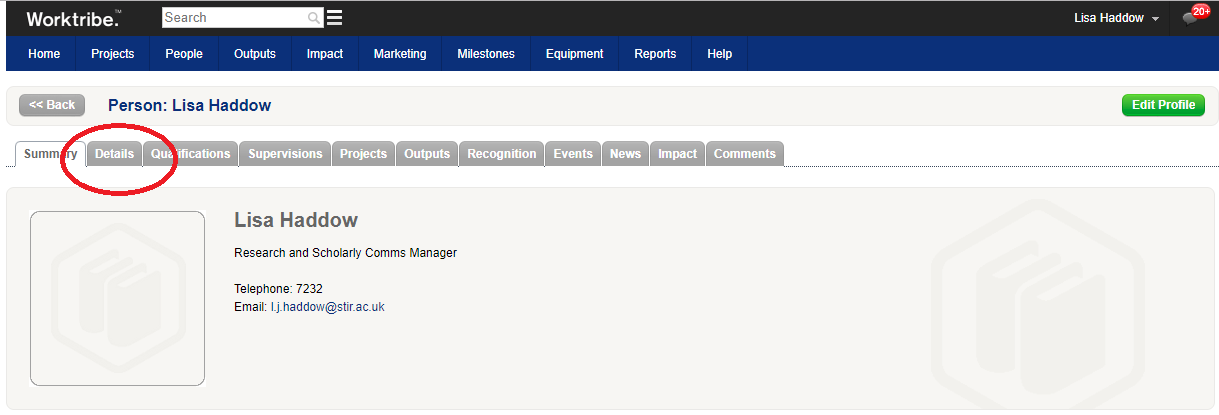
Task: Open the notifications speech bubble icon
Action: [1190, 18]
